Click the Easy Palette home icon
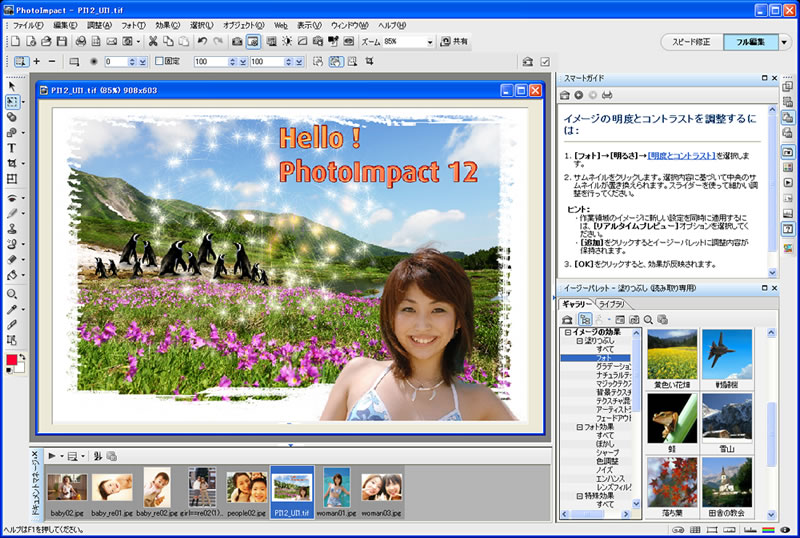 point(567,320)
